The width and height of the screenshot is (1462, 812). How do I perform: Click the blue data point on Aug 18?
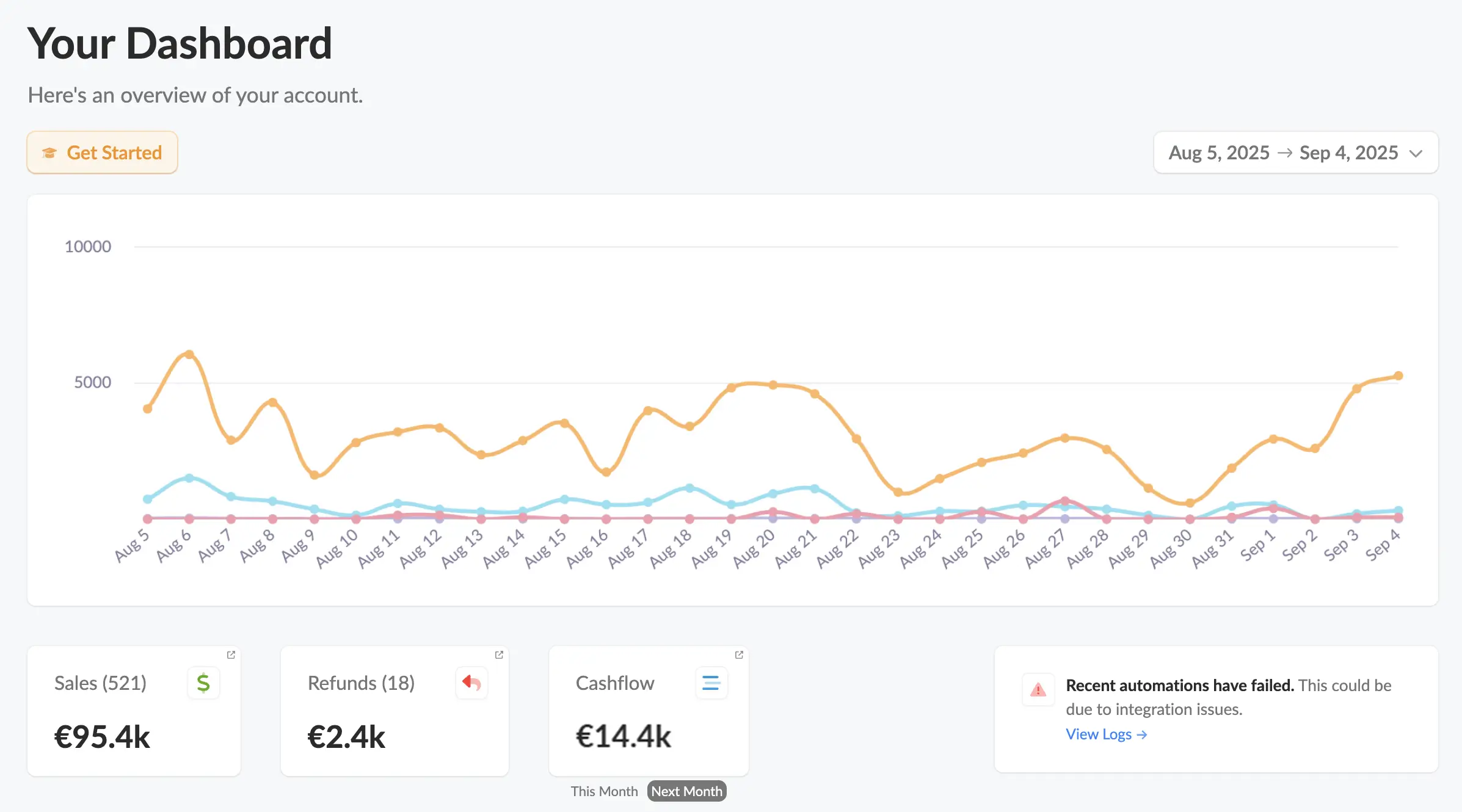pyautogui.click(x=689, y=488)
